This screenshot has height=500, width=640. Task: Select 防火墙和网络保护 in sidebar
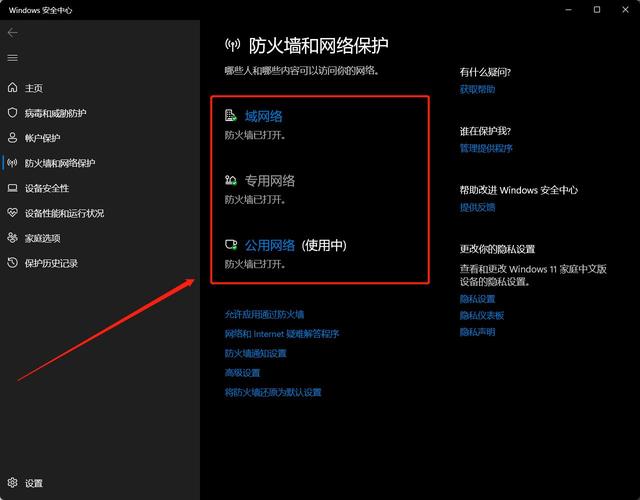(60, 163)
